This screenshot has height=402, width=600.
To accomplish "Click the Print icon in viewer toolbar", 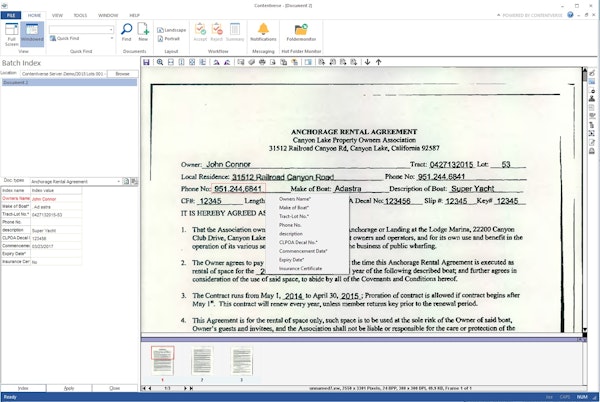I will pyautogui.click(x=262, y=62).
